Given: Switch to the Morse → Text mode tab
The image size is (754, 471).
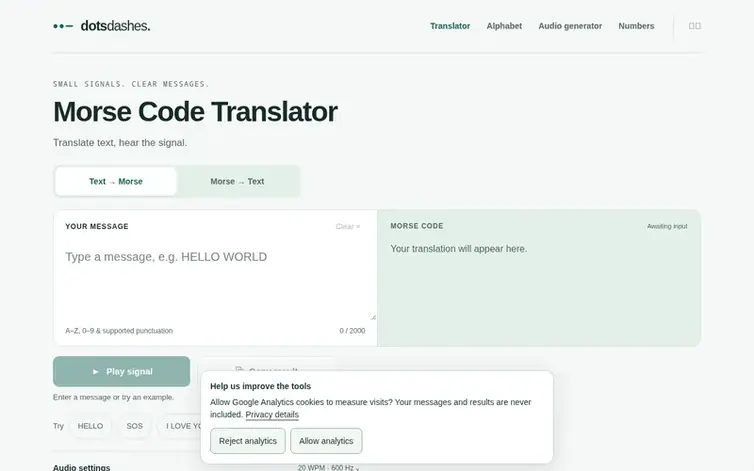Looking at the screenshot, I should pos(237,181).
